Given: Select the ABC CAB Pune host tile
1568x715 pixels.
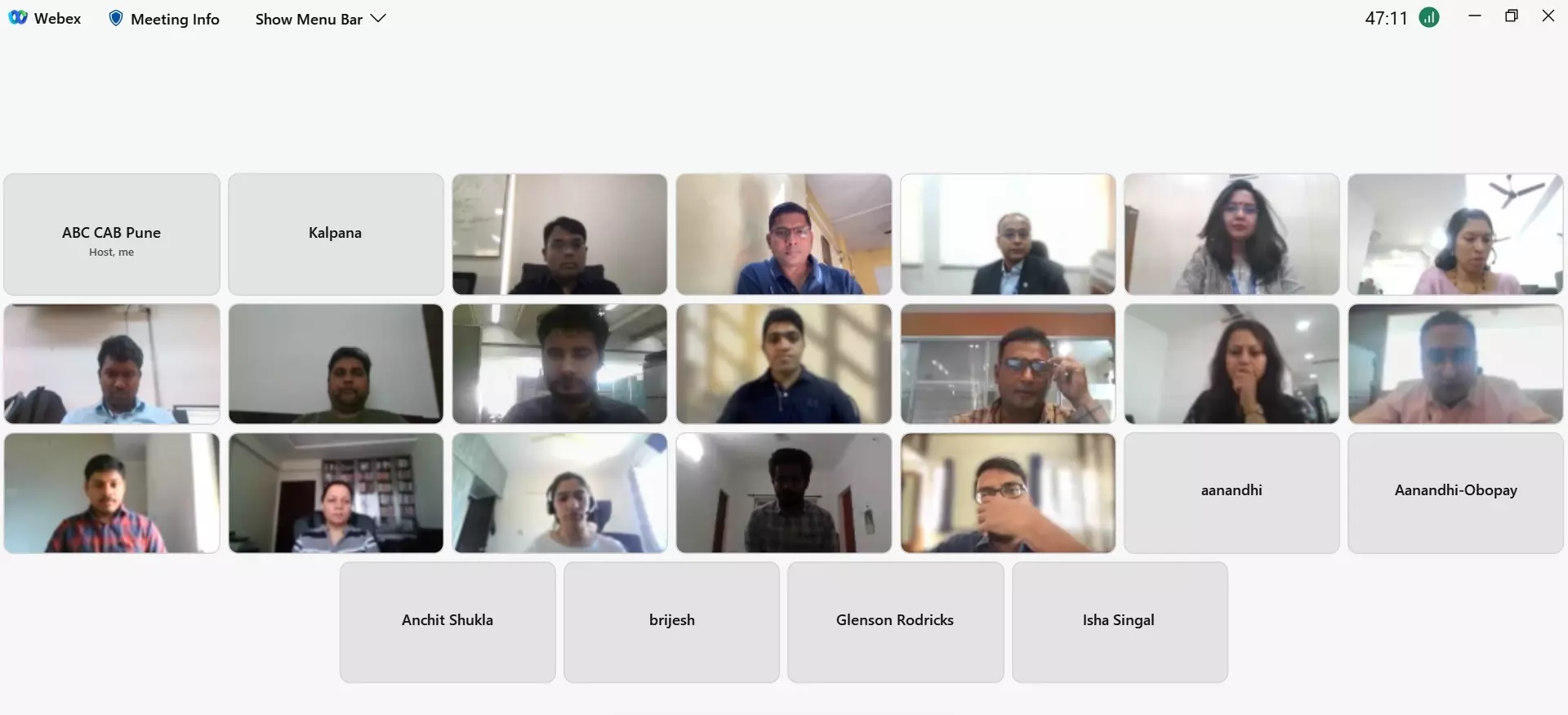Looking at the screenshot, I should tap(112, 235).
